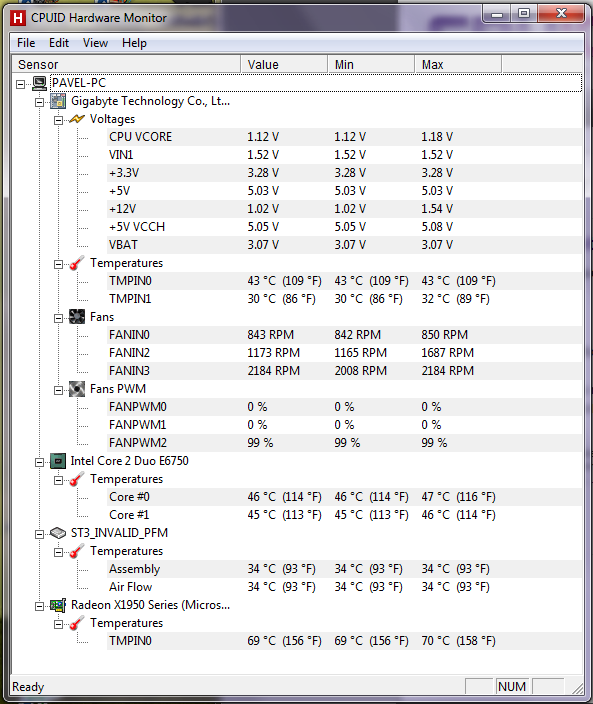The height and width of the screenshot is (704, 593).
Task: Click the NUM status bar indicator
Action: (512, 686)
